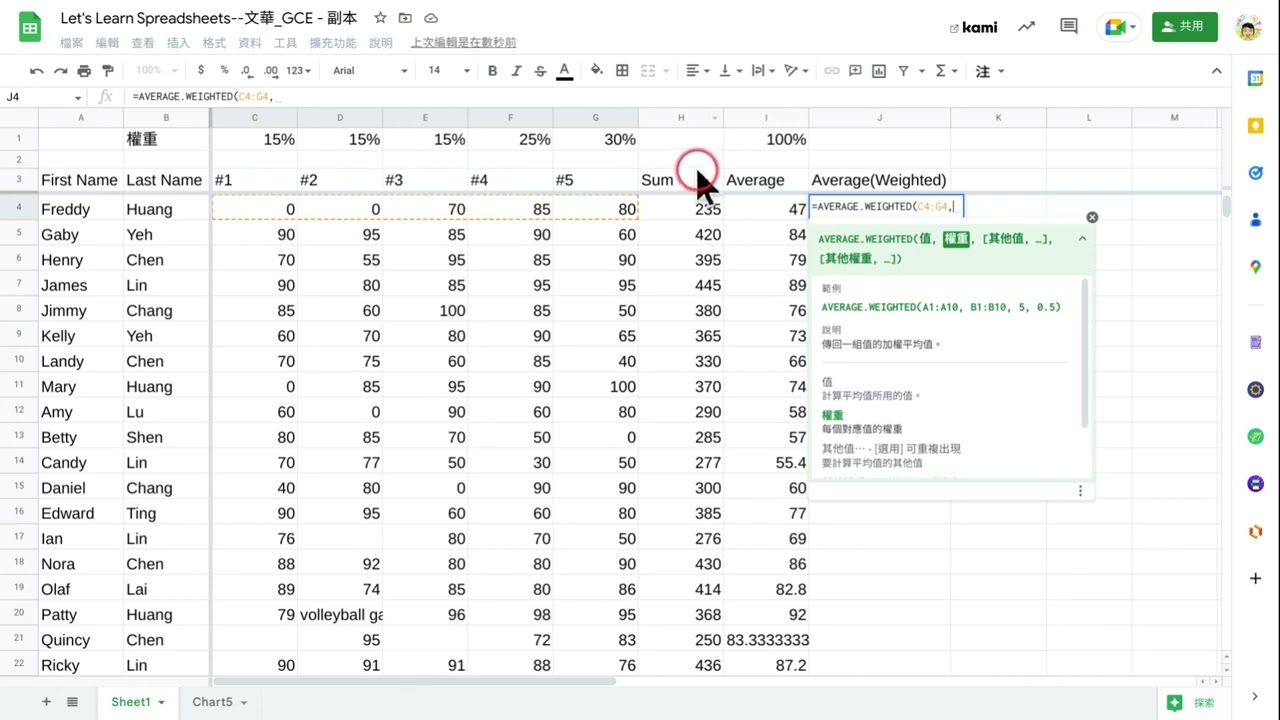Open the Functions sigma menu
This screenshot has height=720, width=1280.
(x=945, y=71)
